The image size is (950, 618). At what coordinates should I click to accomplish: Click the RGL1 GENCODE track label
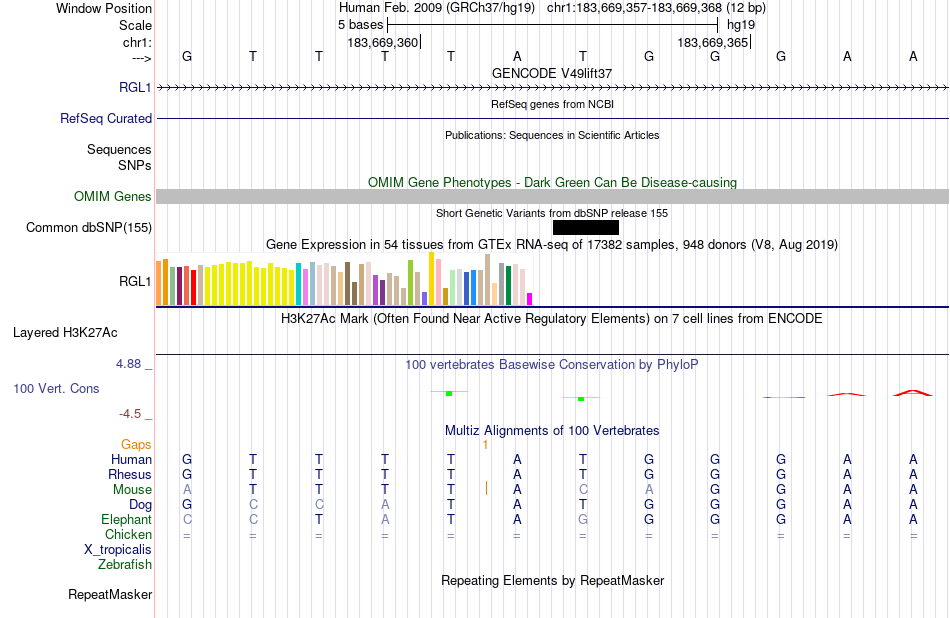coord(135,87)
